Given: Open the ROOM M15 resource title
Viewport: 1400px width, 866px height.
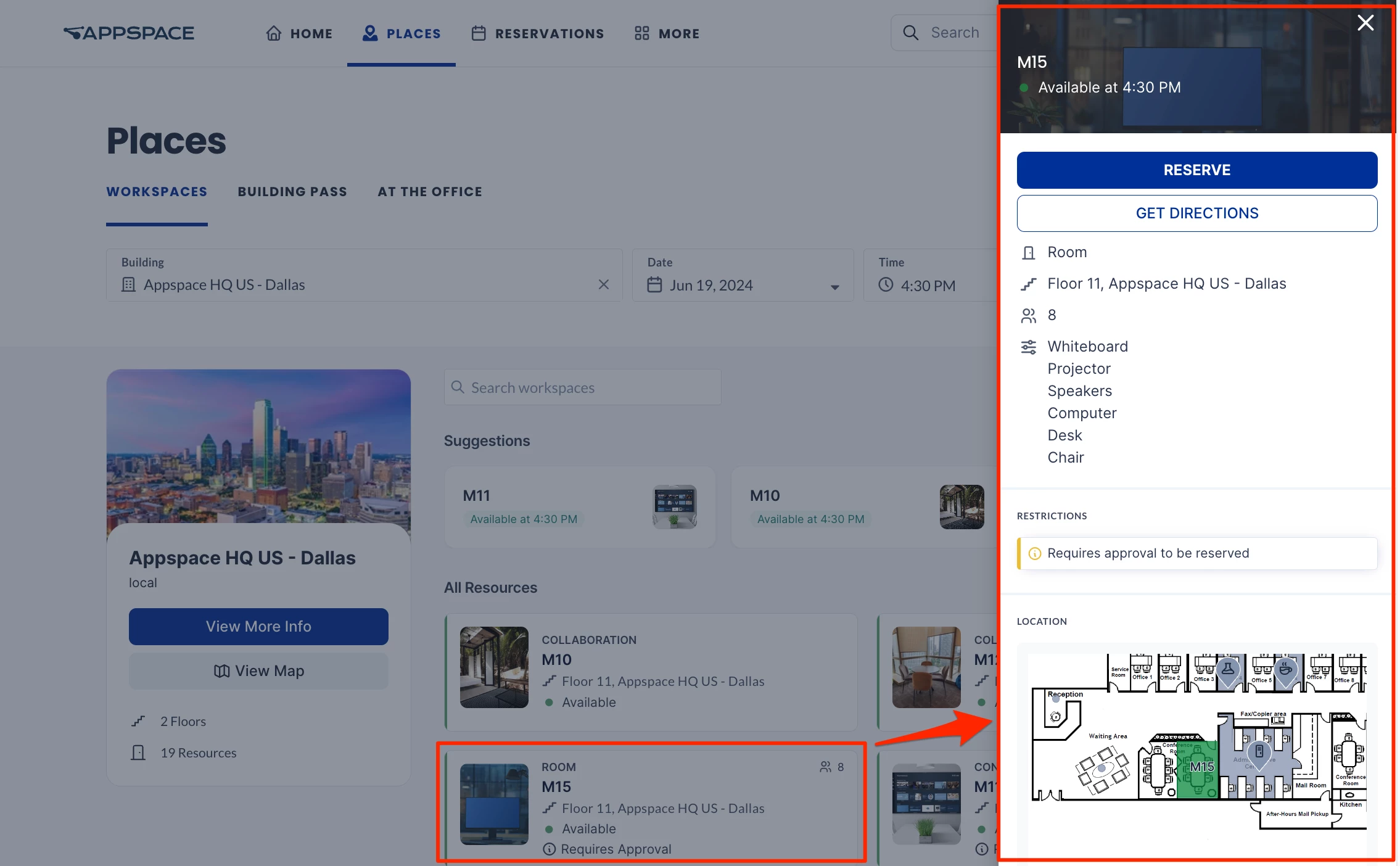Looking at the screenshot, I should 556,787.
